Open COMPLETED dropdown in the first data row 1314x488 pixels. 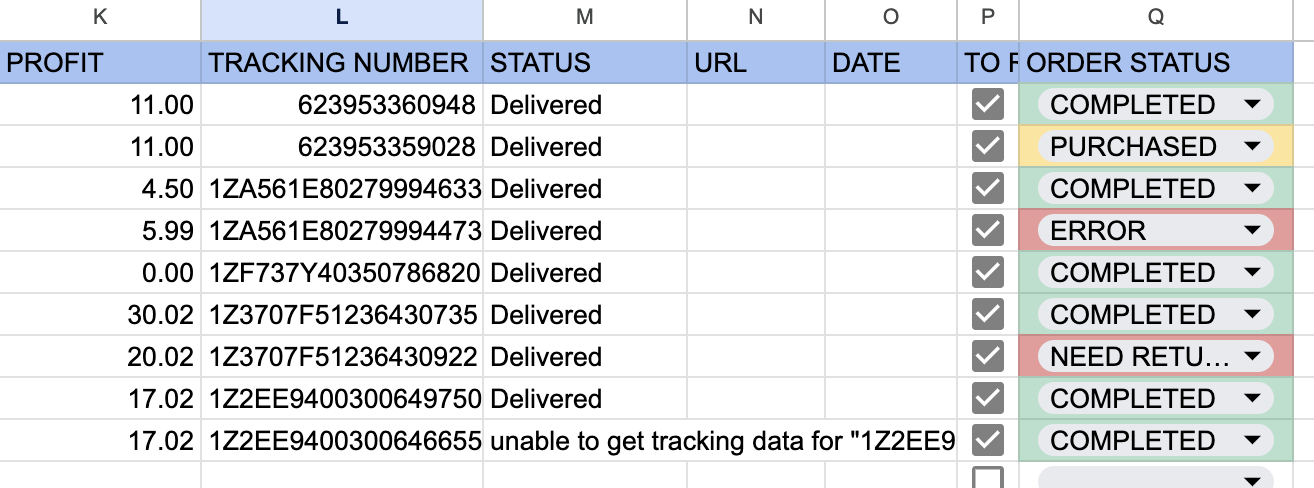click(1251, 105)
